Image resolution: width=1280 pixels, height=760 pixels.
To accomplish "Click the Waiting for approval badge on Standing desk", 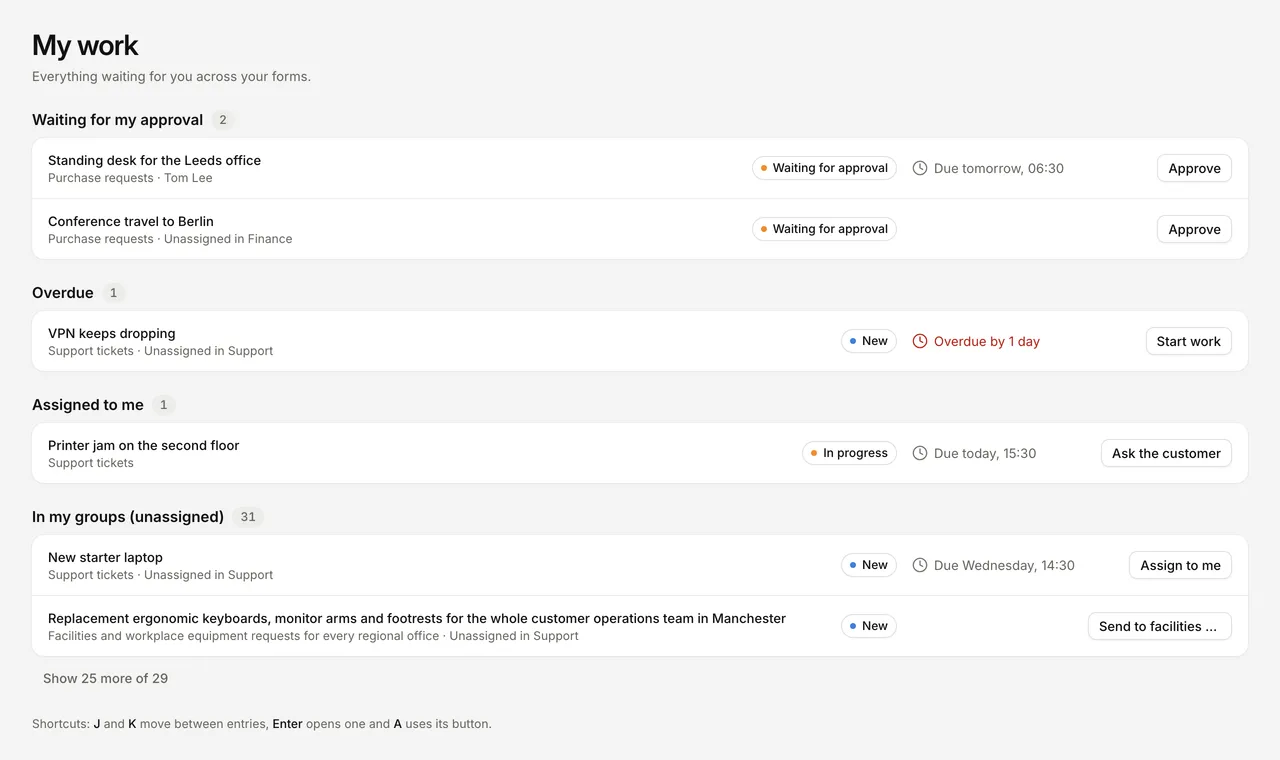I will pos(824,168).
